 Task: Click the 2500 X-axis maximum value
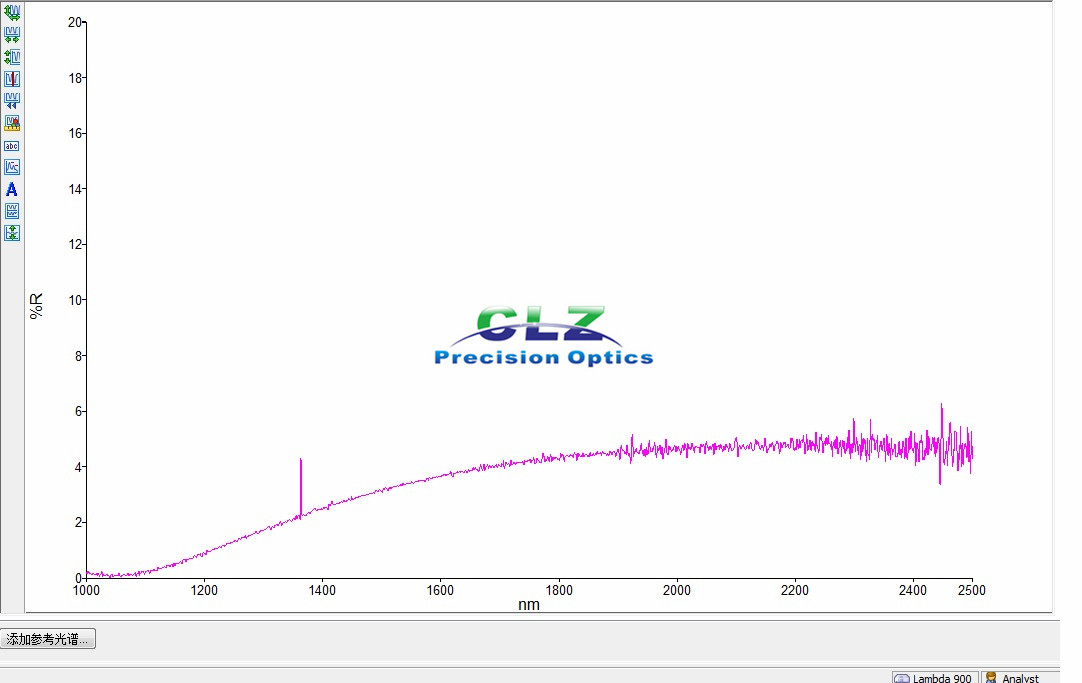(x=970, y=590)
